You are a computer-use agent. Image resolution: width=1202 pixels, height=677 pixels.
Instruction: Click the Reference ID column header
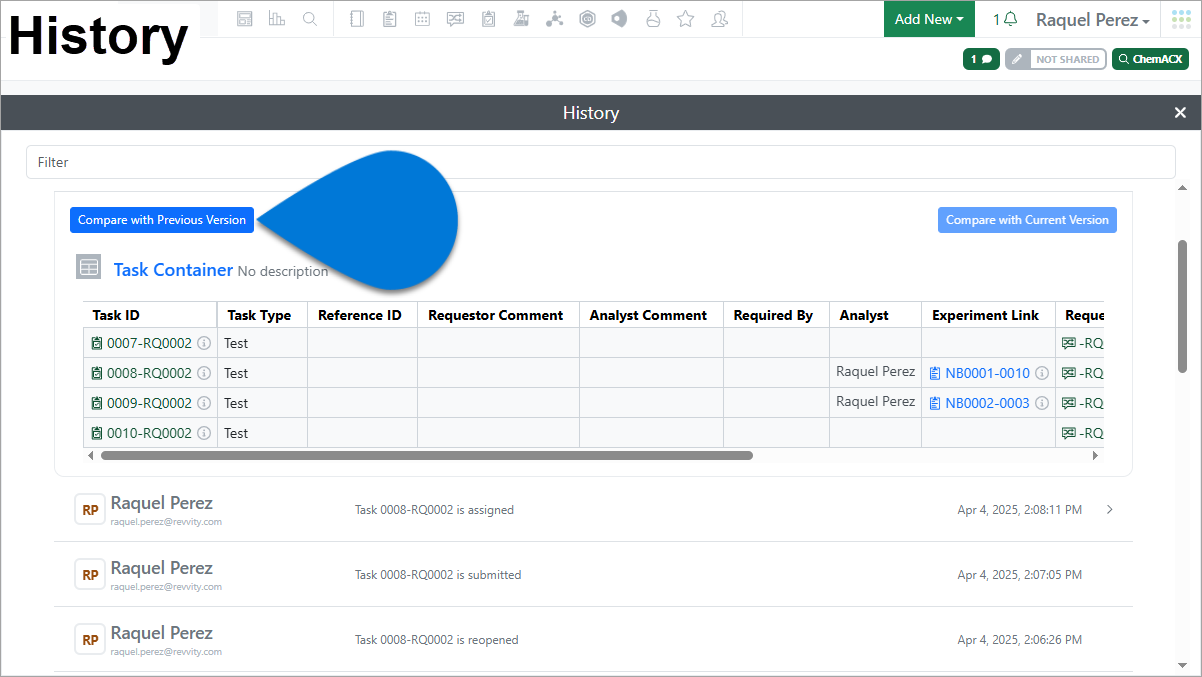coord(362,315)
